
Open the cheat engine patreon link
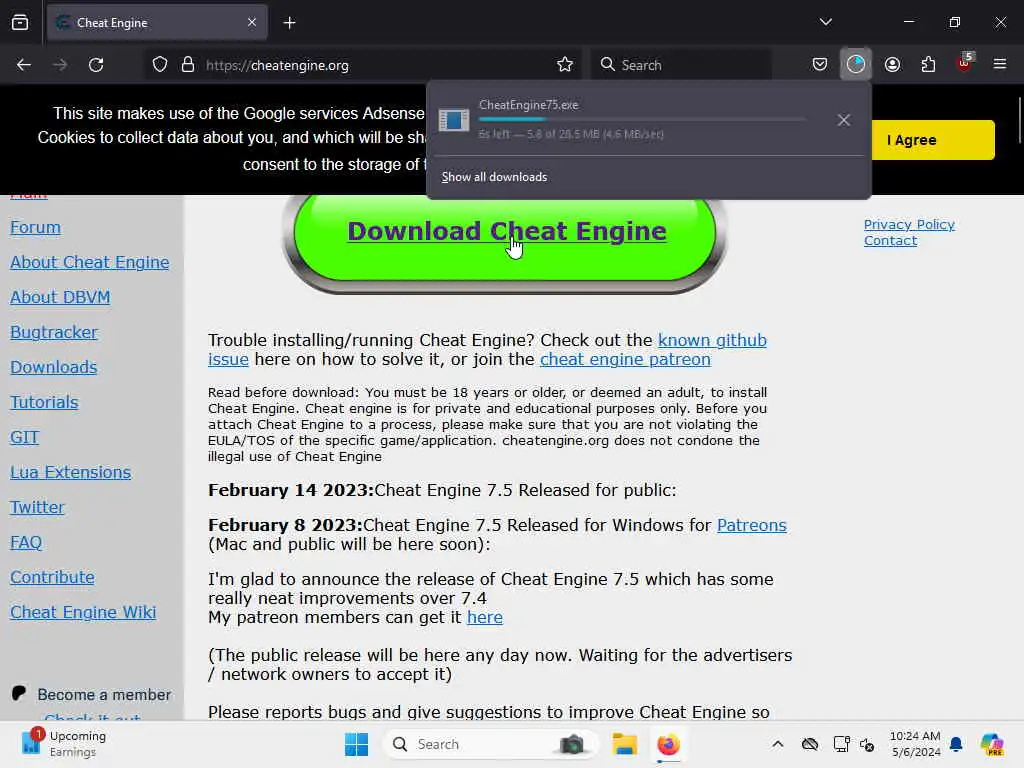coord(625,359)
